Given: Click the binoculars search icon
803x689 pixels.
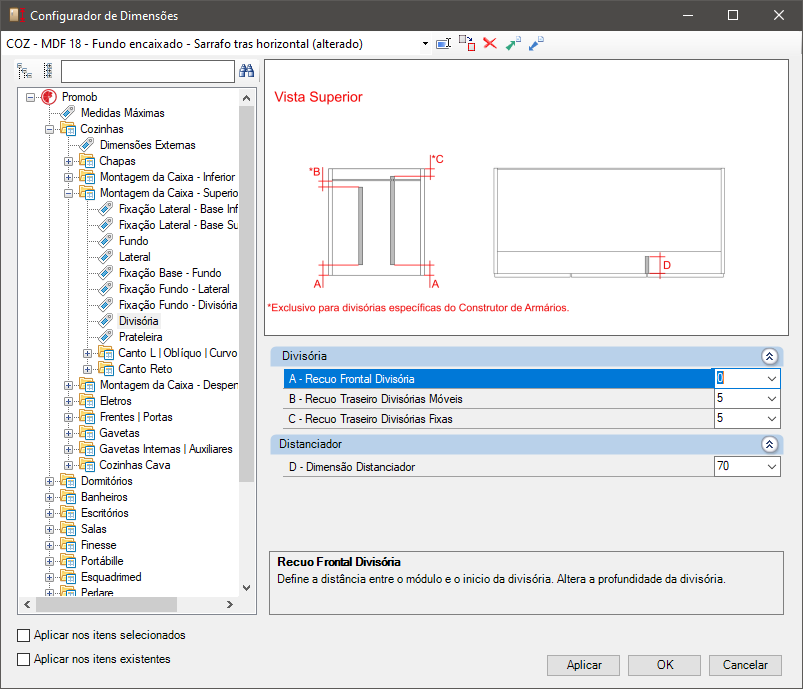Looking at the screenshot, I should (x=246, y=71).
